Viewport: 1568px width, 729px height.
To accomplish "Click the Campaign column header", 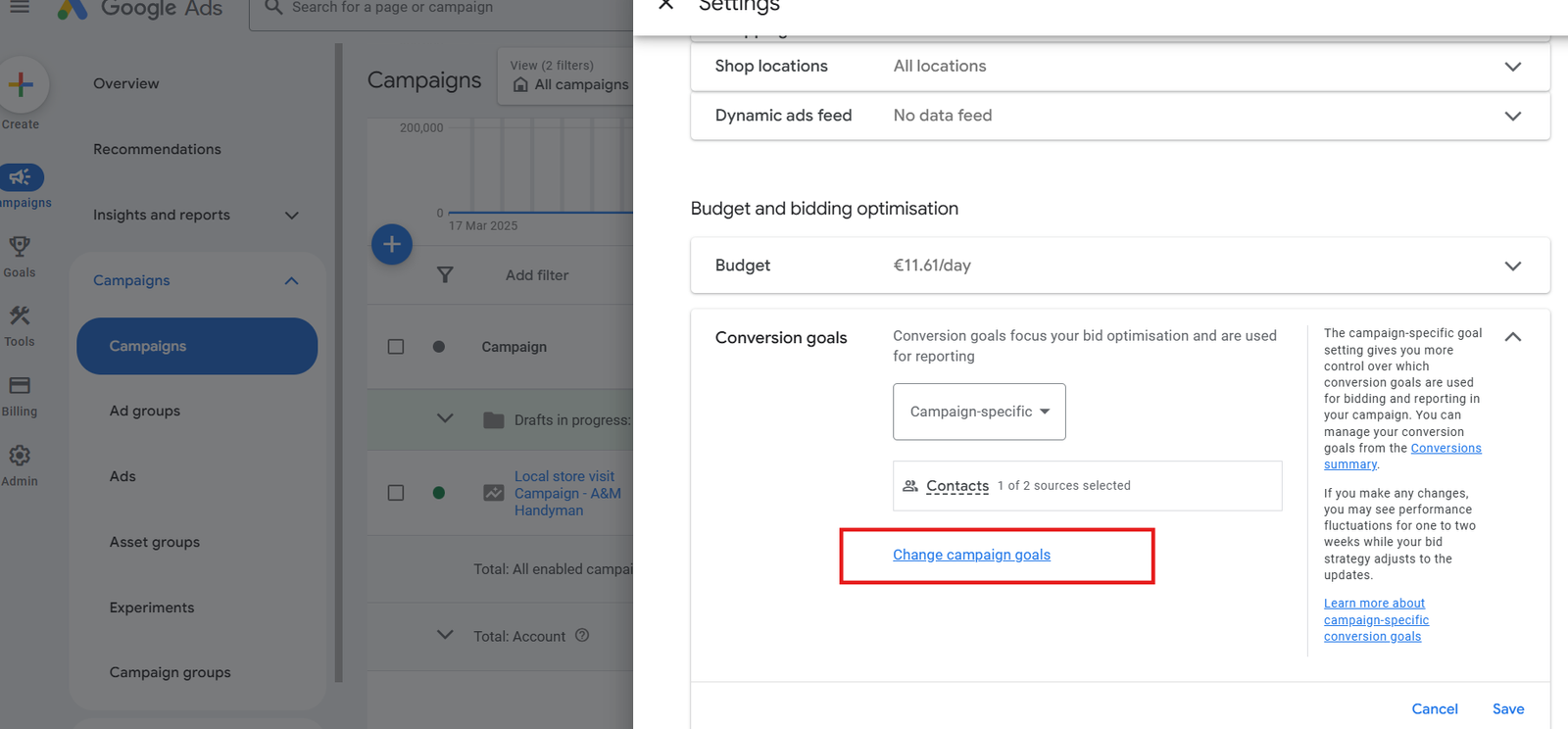I will click(514, 347).
